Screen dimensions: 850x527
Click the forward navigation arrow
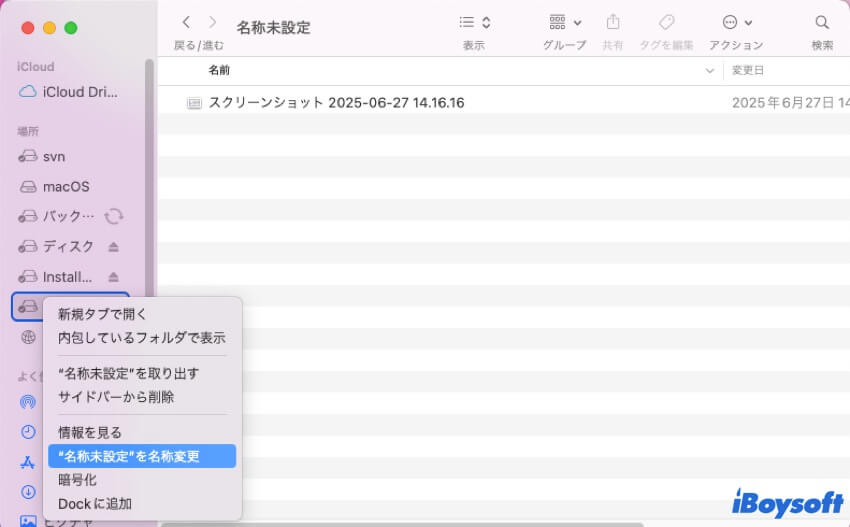click(212, 22)
